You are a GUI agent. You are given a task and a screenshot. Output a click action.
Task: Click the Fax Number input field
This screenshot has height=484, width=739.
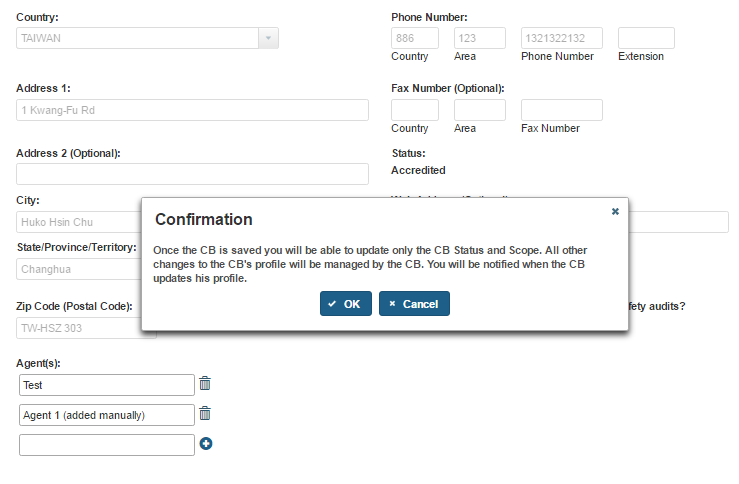[x=561, y=110]
